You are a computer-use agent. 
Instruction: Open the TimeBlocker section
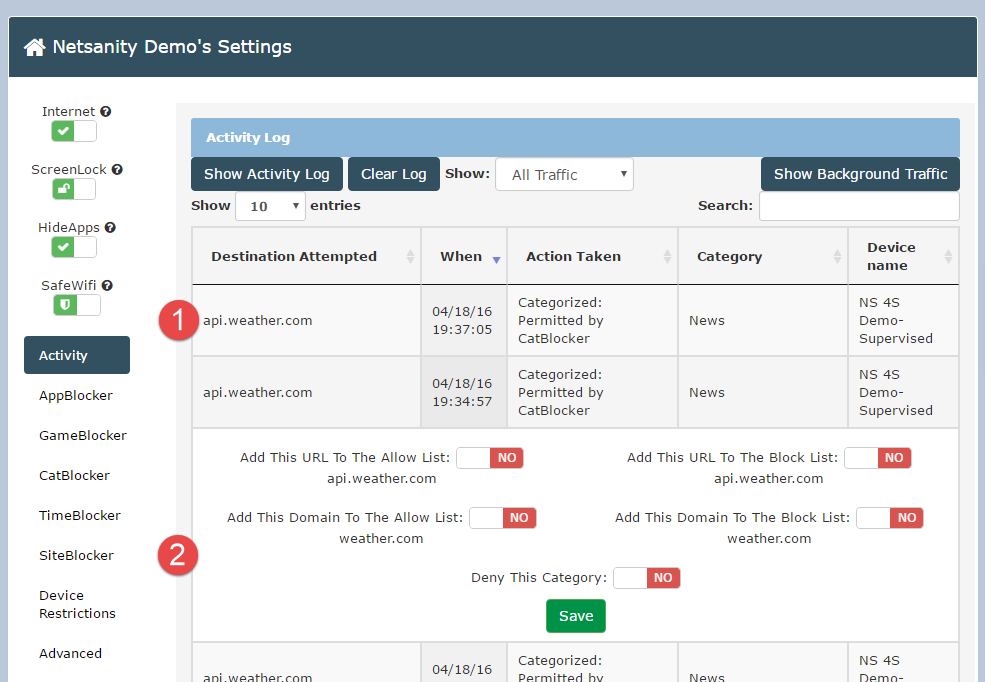[80, 516]
